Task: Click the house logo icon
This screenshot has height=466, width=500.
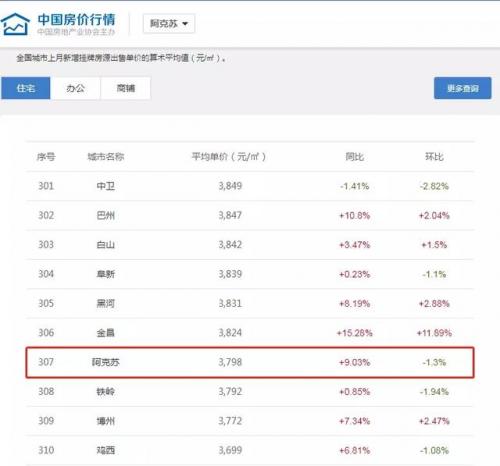Action: point(15,24)
